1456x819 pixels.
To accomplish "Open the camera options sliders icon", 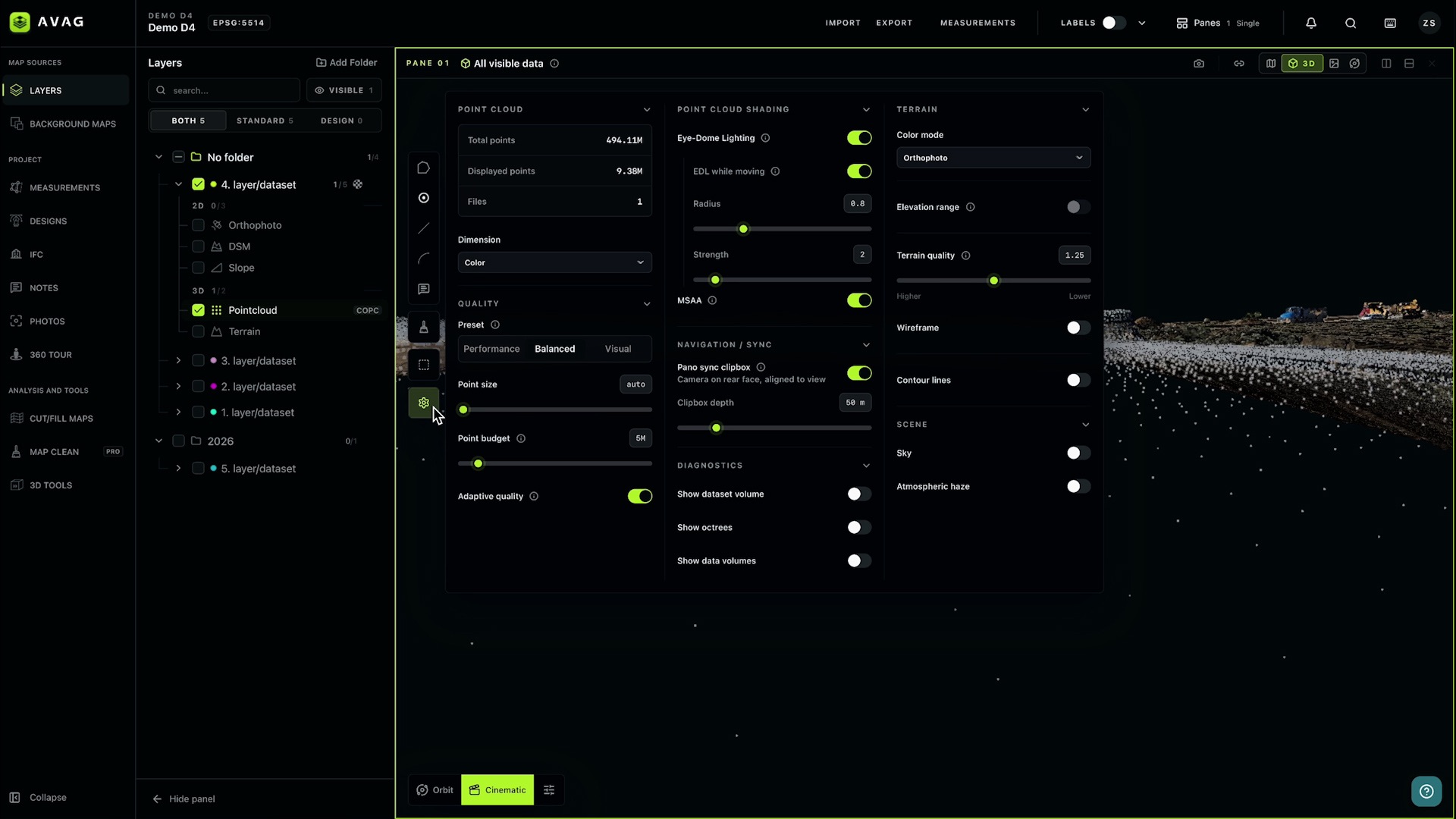I will [549, 790].
